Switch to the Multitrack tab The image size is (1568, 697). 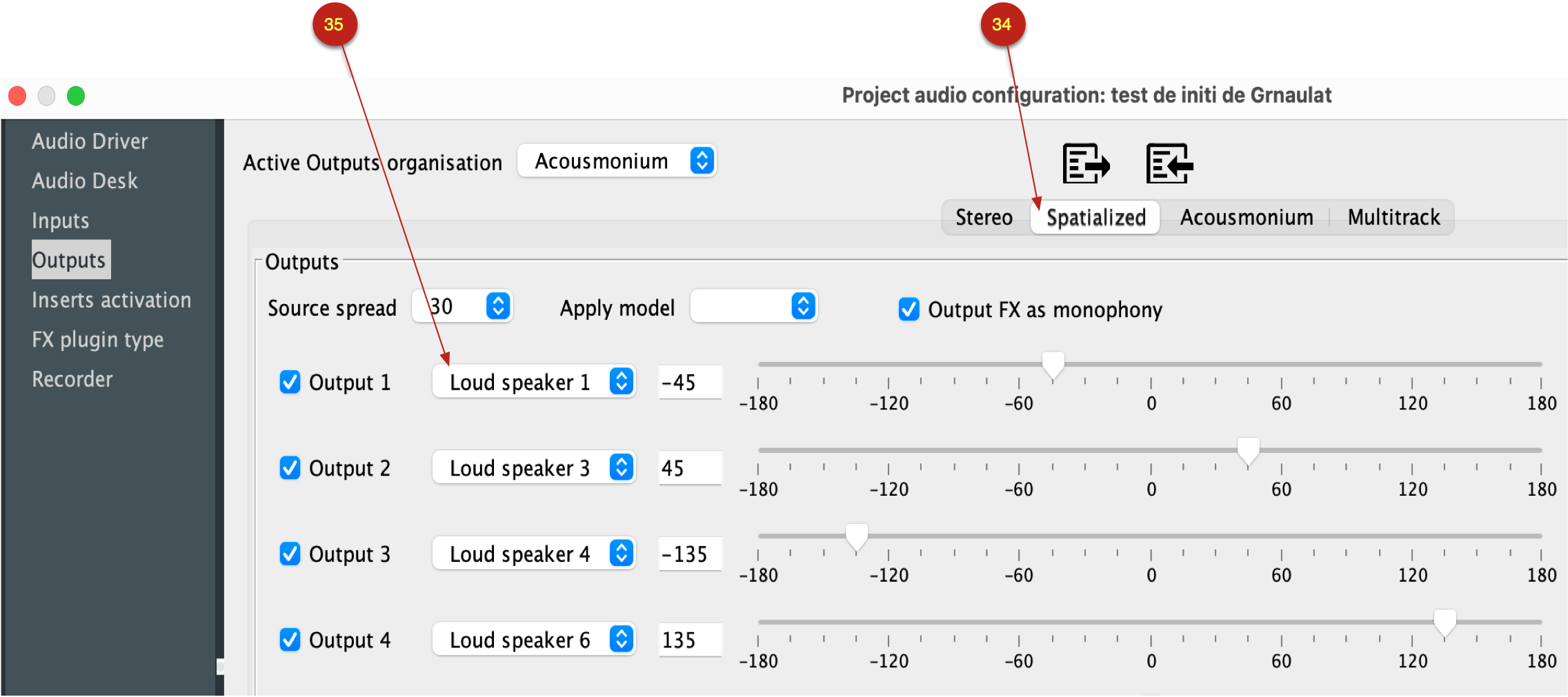(x=1393, y=218)
